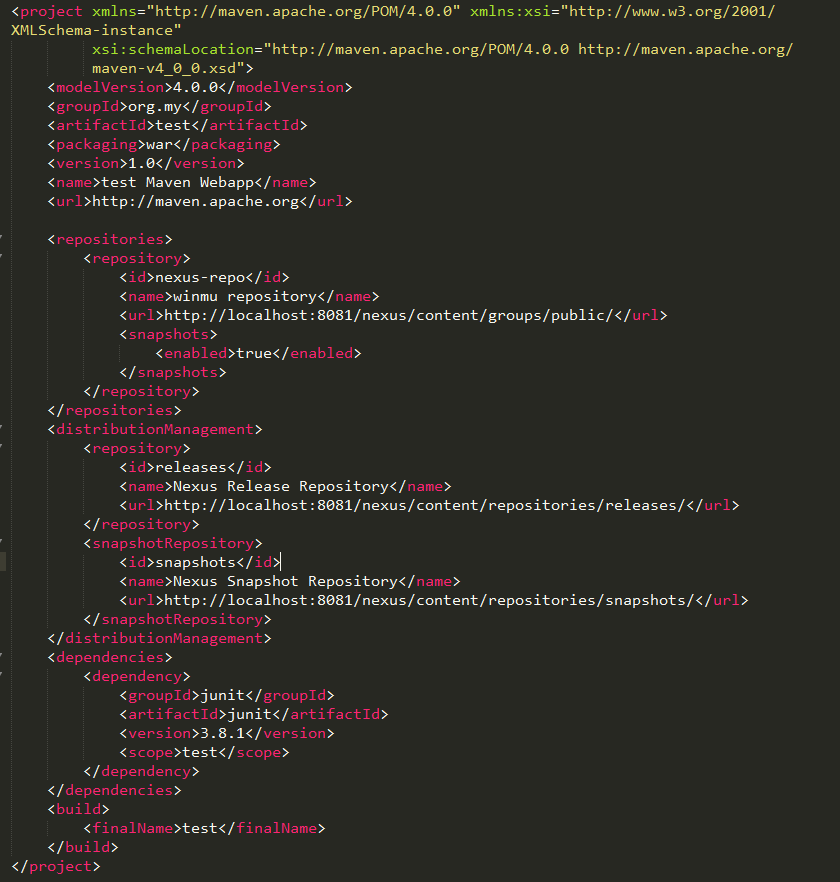The image size is (840, 882).
Task: Click the repositories/releases URL
Action: click(x=424, y=505)
